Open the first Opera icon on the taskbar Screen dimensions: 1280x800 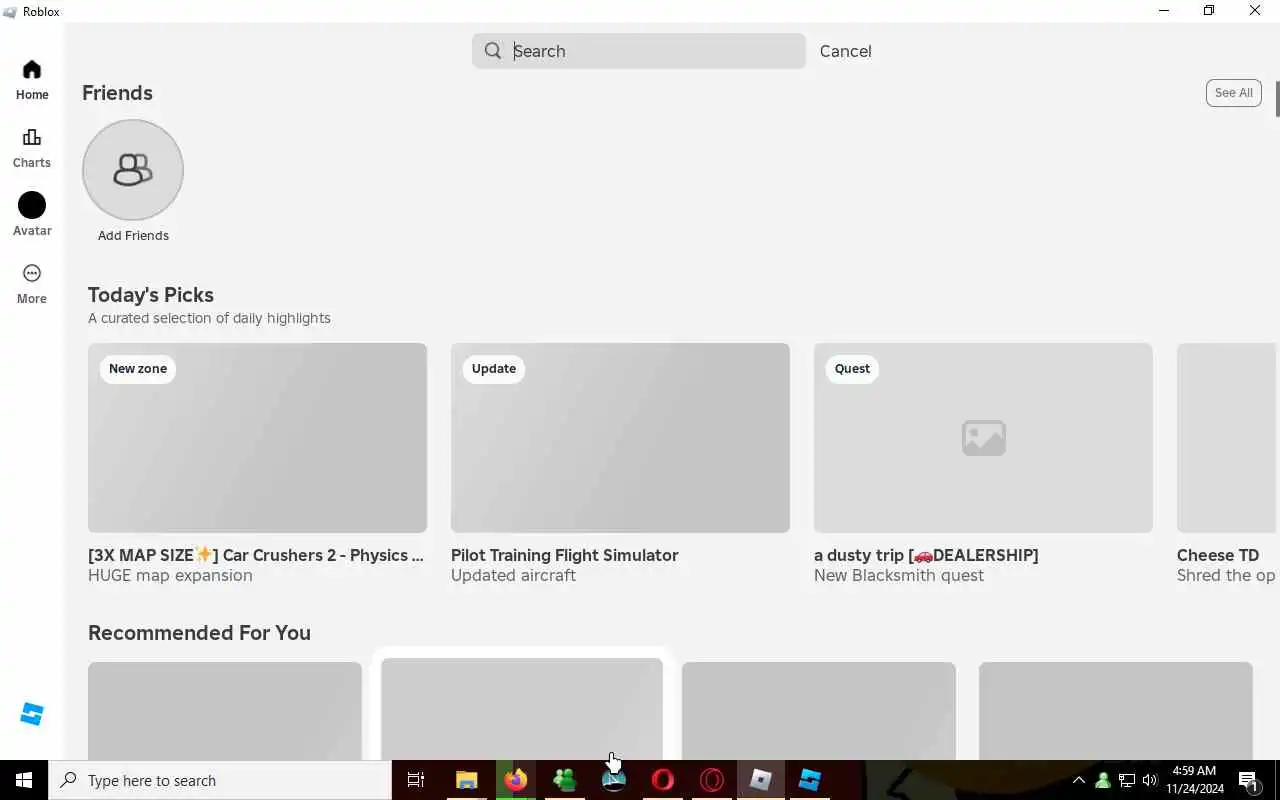point(663,780)
